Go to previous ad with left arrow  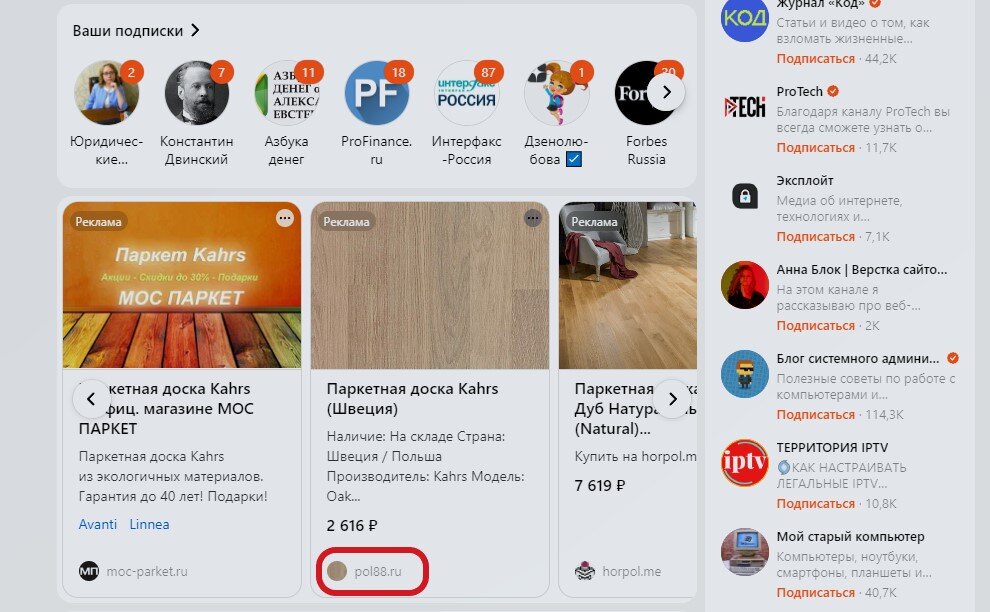(92, 399)
